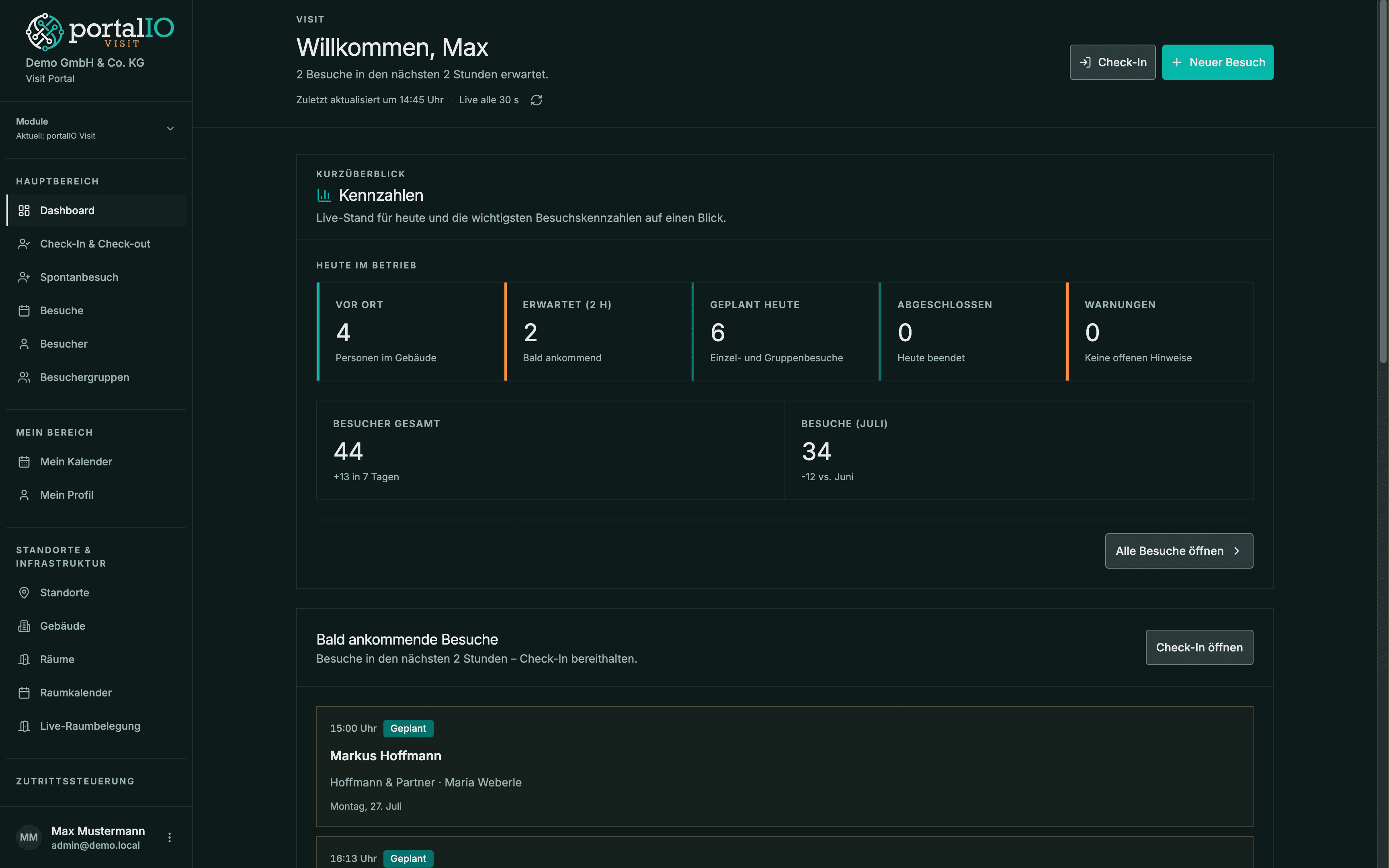Click the Warnungen stat card
1389x868 pixels.
coord(1160,331)
